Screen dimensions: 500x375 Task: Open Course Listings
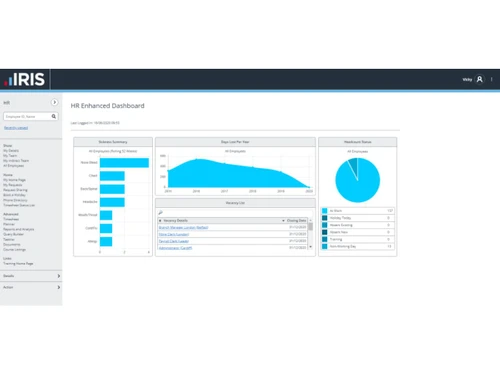coord(14,249)
